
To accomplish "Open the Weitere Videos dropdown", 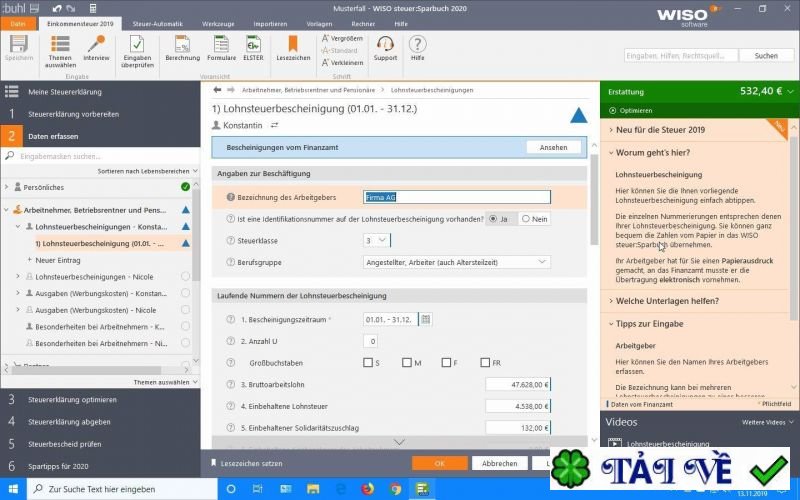I will point(767,422).
